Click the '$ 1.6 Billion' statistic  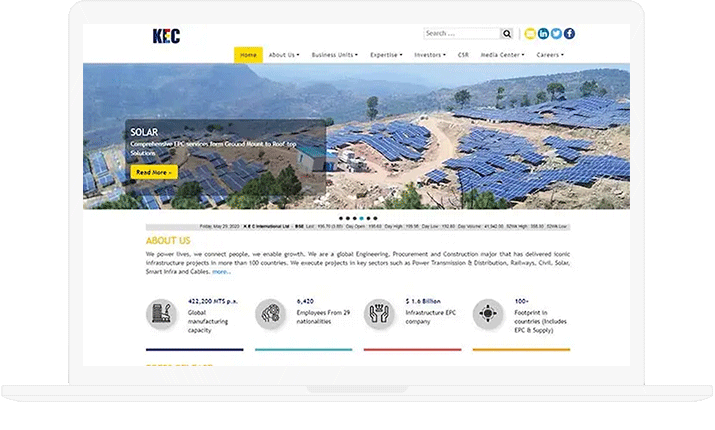(x=423, y=301)
